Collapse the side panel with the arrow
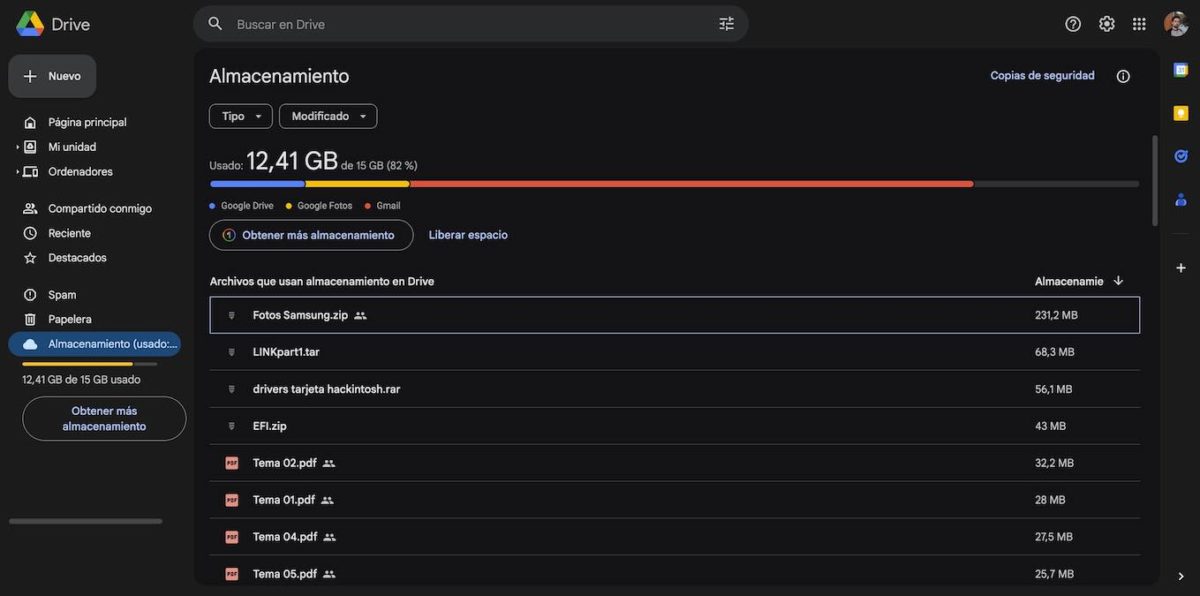 pyautogui.click(x=1181, y=576)
